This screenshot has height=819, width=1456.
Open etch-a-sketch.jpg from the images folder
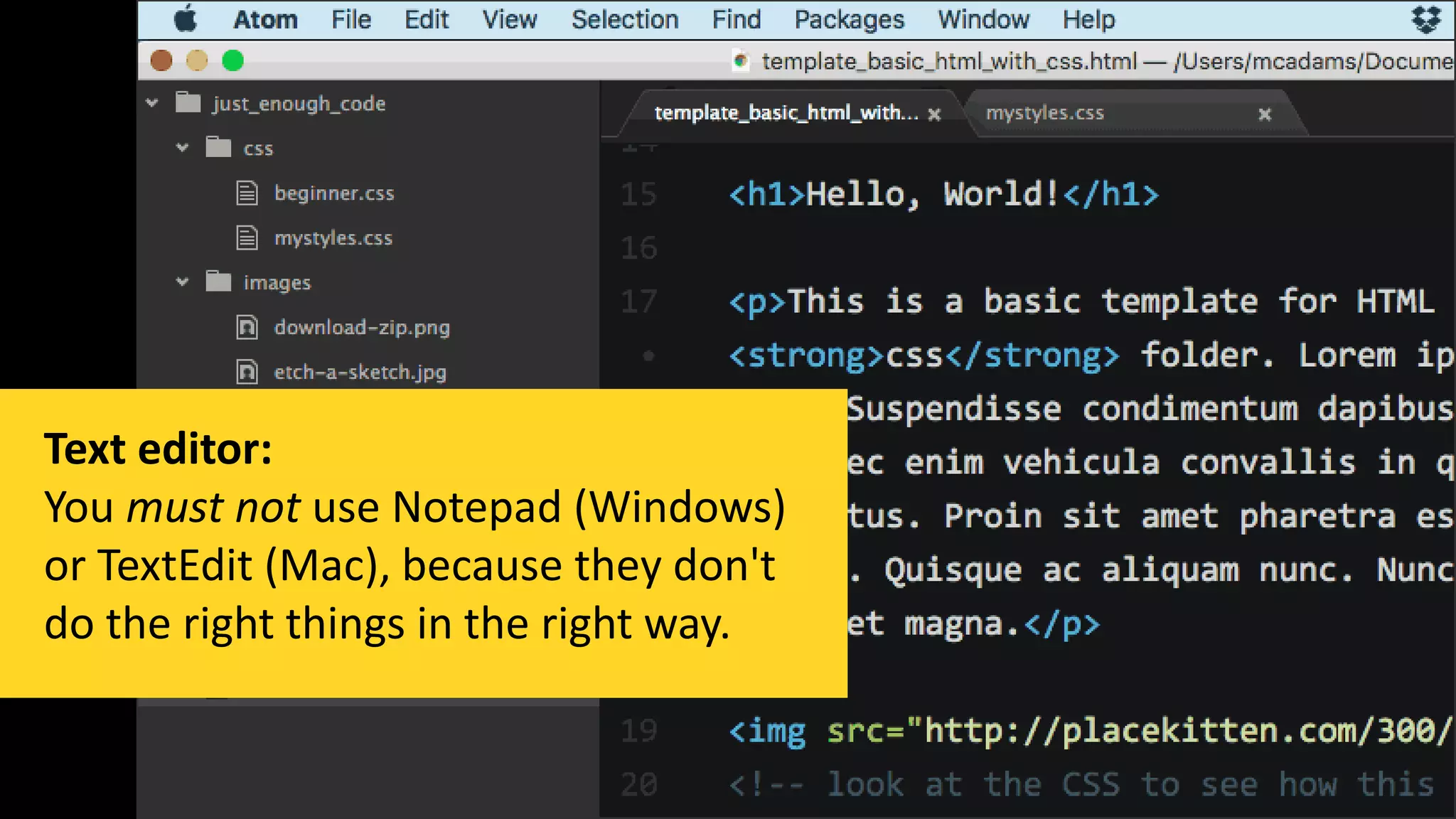point(360,373)
